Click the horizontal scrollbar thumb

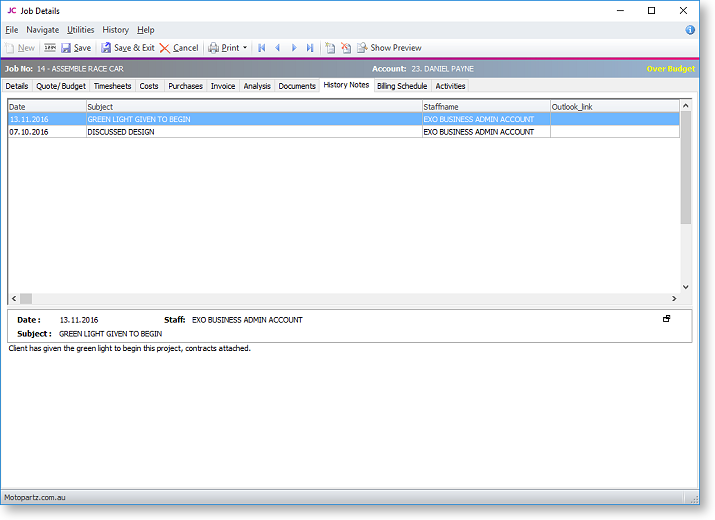coord(26,298)
